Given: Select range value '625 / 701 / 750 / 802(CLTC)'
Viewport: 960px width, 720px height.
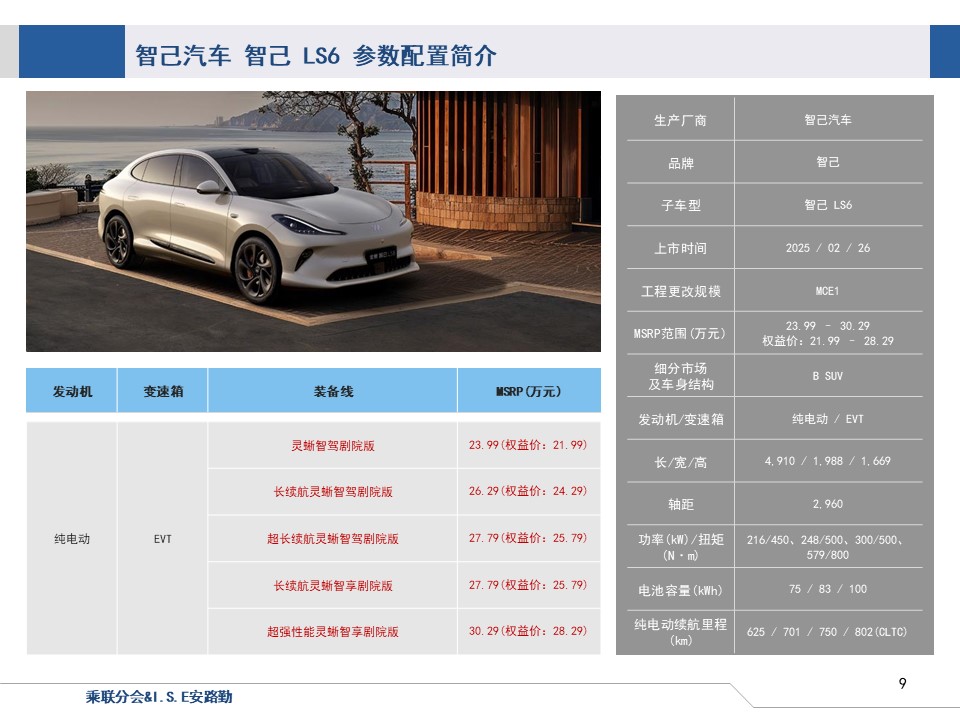Looking at the screenshot, I should click(827, 632).
